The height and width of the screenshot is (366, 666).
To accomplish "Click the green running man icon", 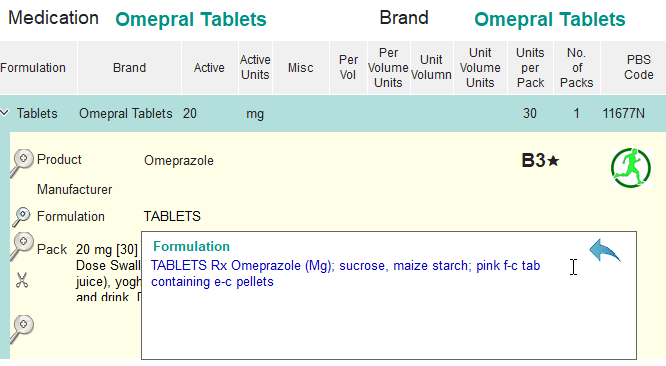I will tap(631, 168).
